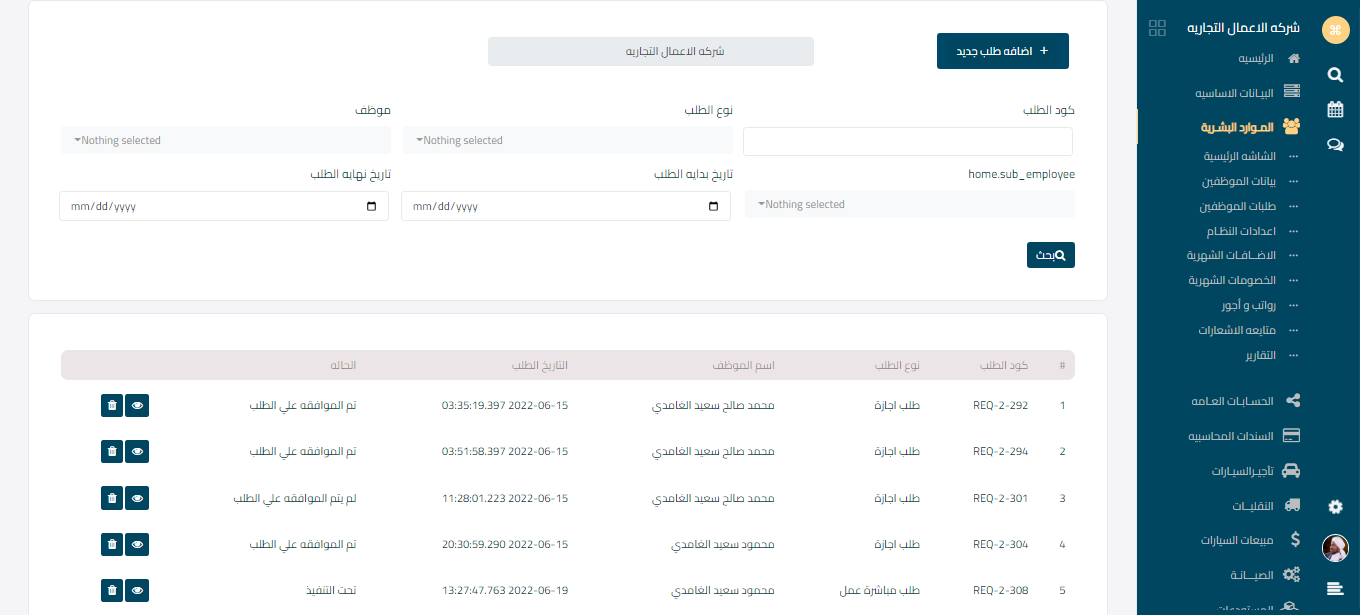The image size is (1360, 615).
Task: Expand the موظف dropdown
Action: click(x=225, y=141)
